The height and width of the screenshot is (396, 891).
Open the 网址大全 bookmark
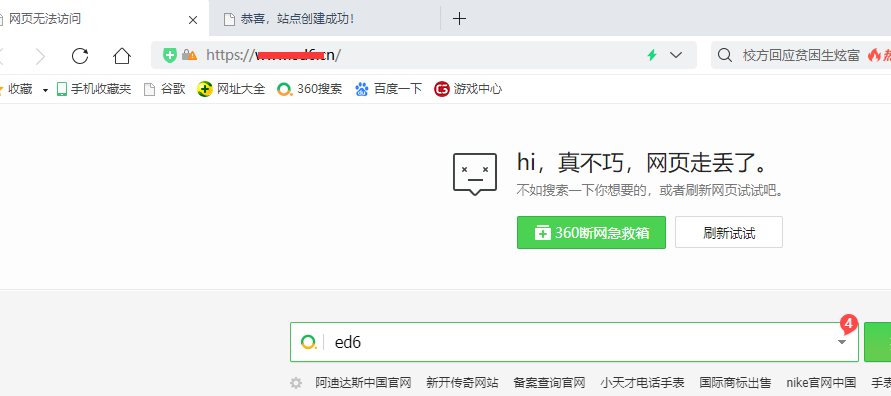[231, 89]
